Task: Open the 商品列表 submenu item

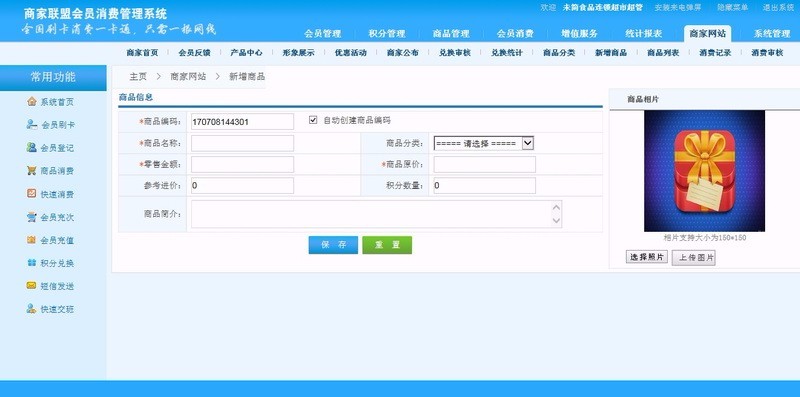Action: [x=663, y=53]
